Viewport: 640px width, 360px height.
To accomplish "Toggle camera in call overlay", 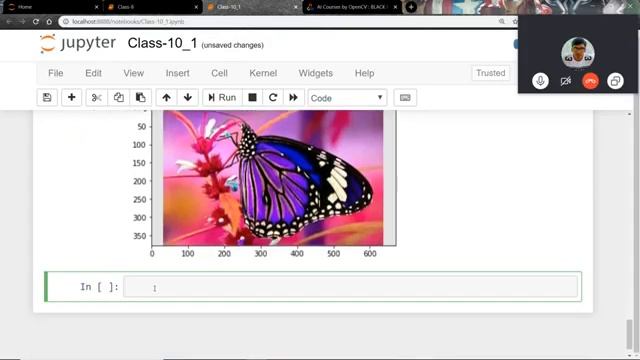I will point(565,81).
